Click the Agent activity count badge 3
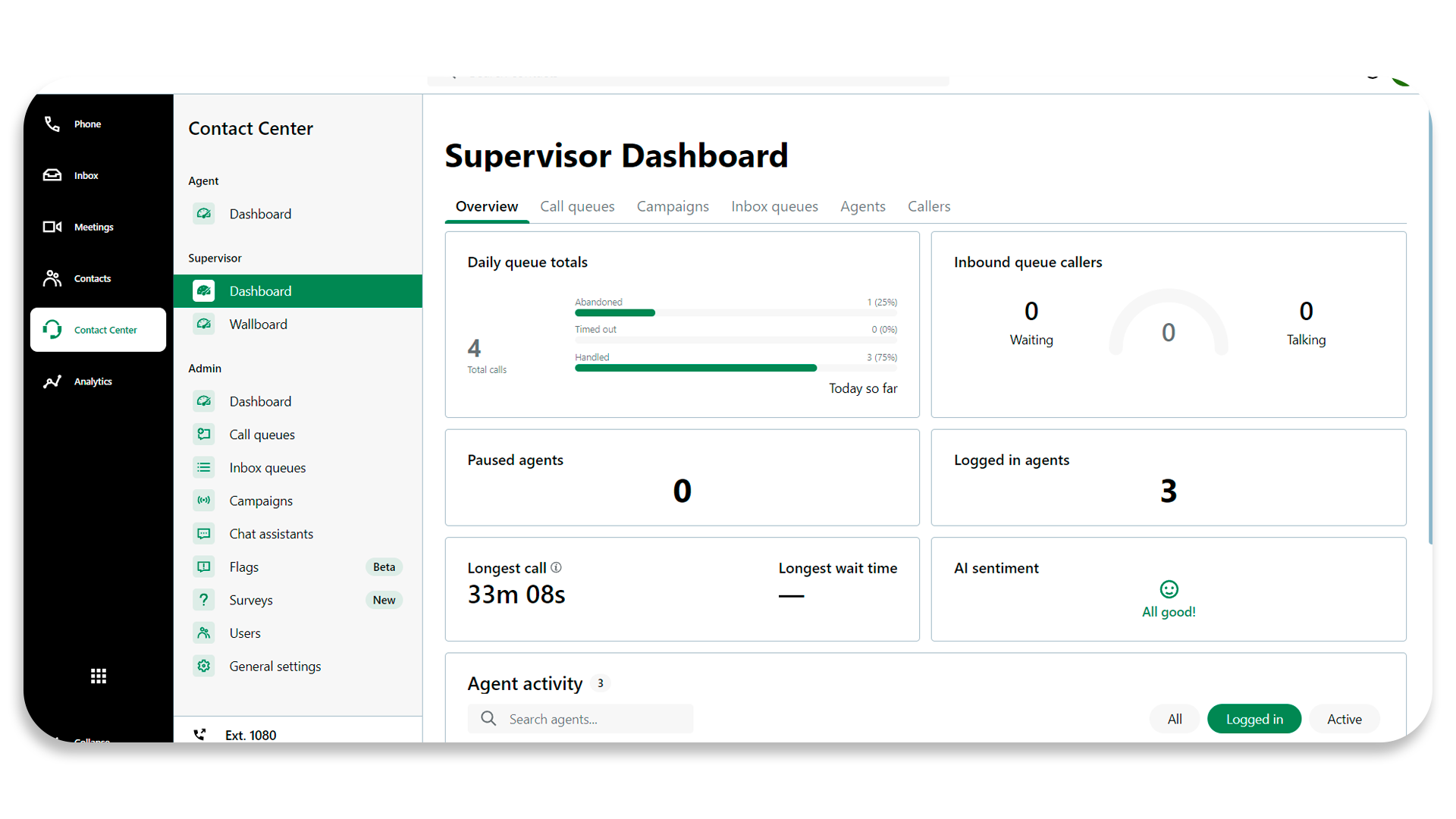Screen dimensions: 1456x819 (600, 683)
